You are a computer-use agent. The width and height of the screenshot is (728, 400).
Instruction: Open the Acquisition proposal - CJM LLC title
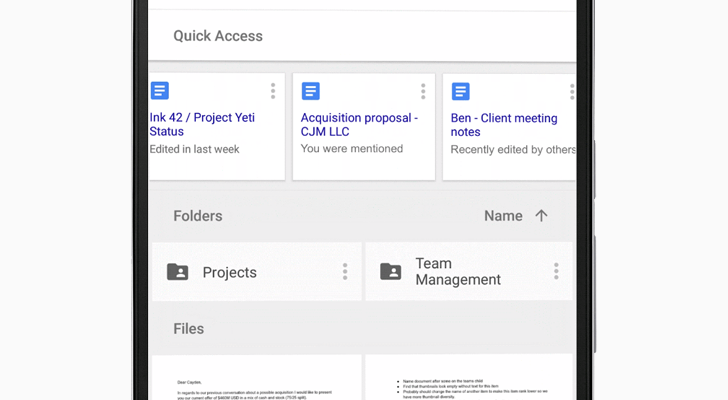pos(359,125)
